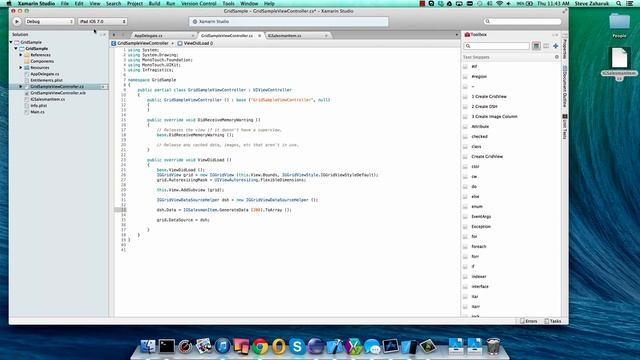Open IGSalesmanItem.cs from solution tree
This screenshot has height=360, width=640.
(x=47, y=99)
